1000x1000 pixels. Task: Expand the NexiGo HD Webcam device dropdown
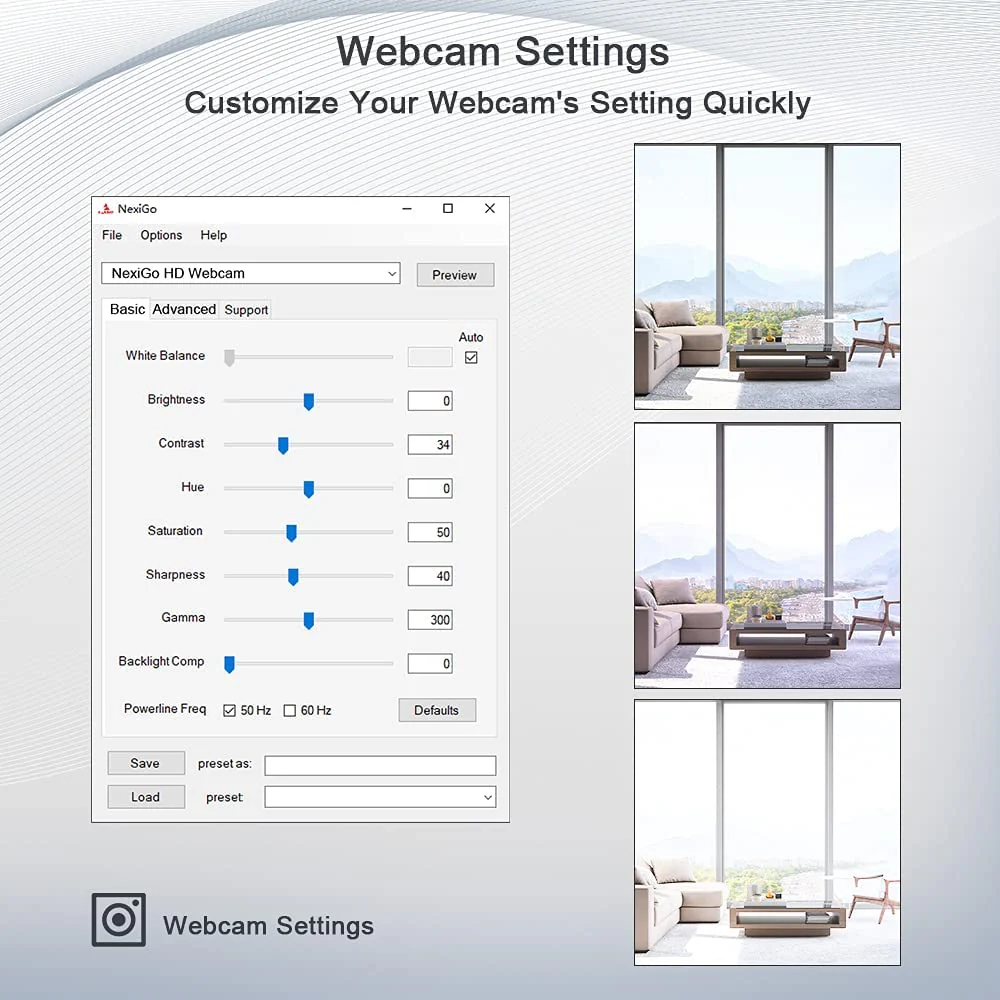pyautogui.click(x=391, y=273)
